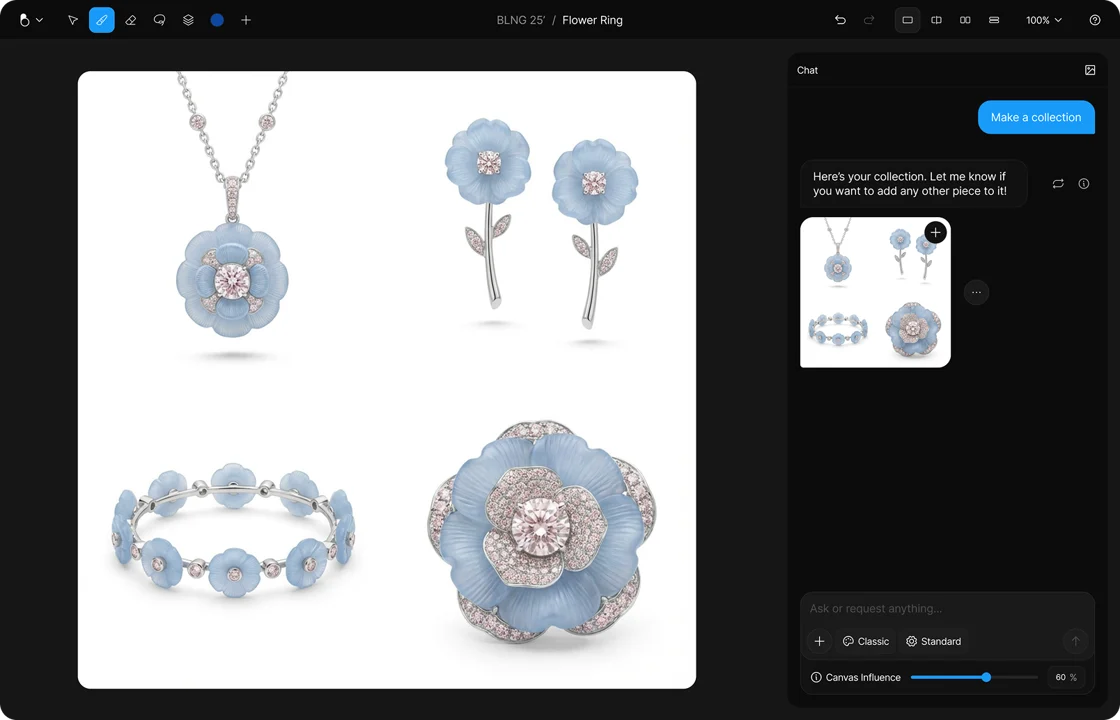This screenshot has height=720, width=1120.
Task: Open the generated collection thumbnail
Action: click(x=875, y=292)
